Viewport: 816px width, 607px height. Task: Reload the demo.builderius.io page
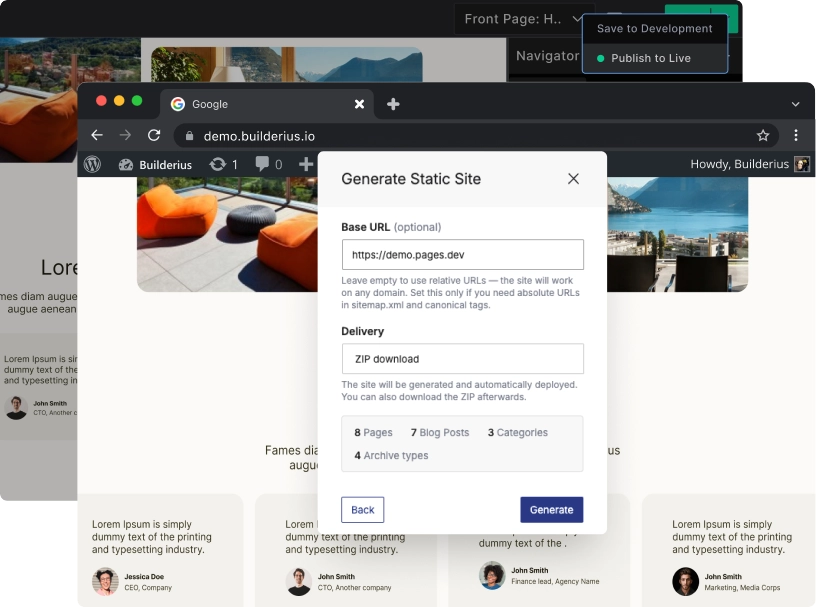154,135
